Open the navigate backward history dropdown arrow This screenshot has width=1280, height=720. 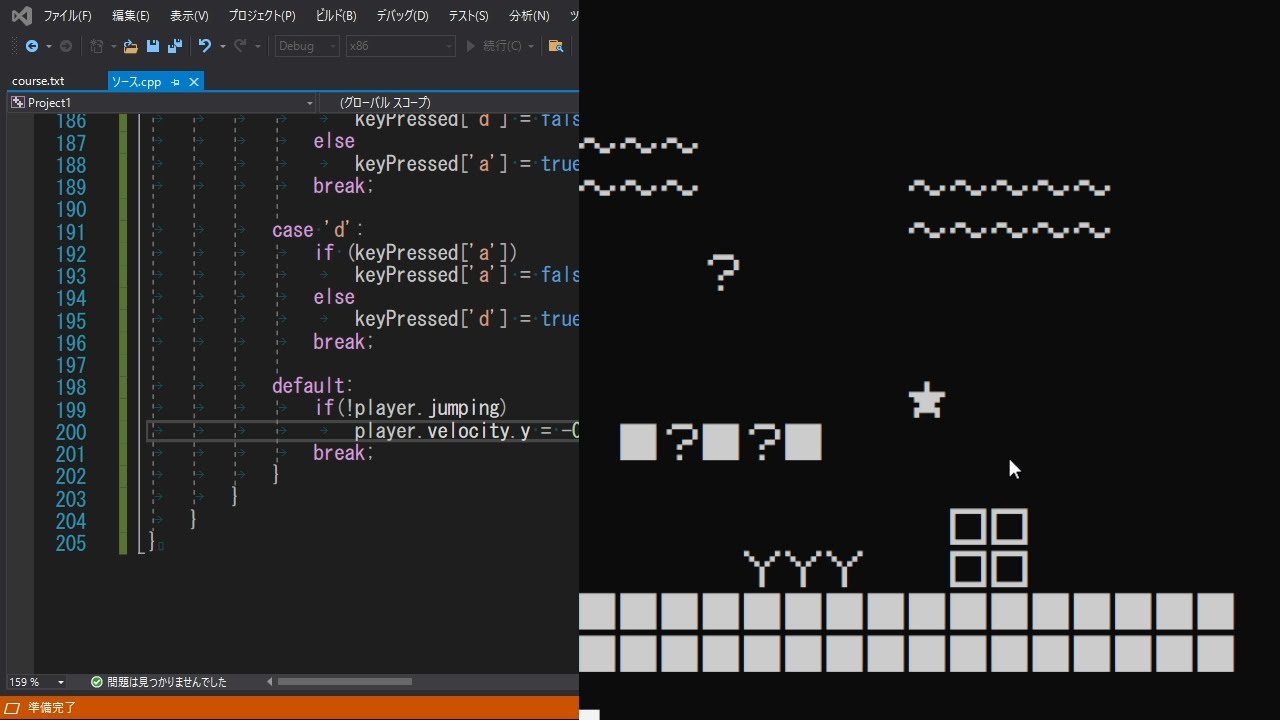tap(48, 46)
